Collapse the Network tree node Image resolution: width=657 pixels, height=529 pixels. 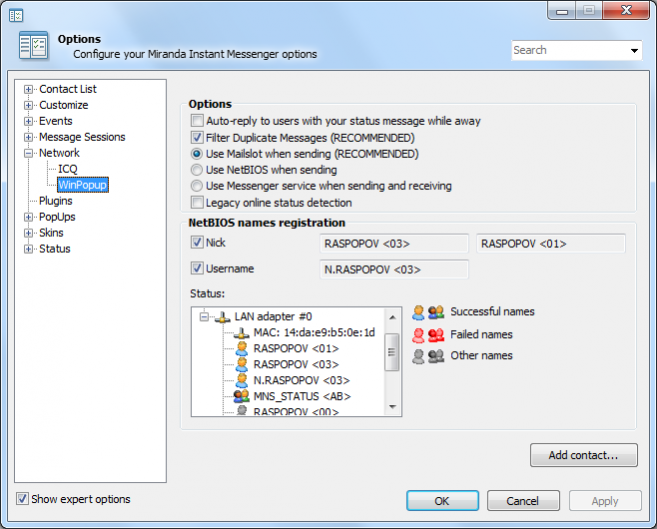click(28, 153)
